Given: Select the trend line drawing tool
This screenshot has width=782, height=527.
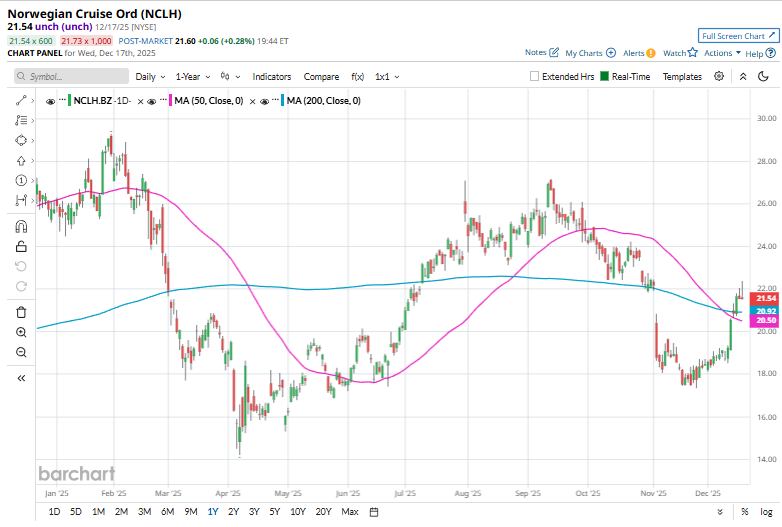Looking at the screenshot, I should point(20,100).
